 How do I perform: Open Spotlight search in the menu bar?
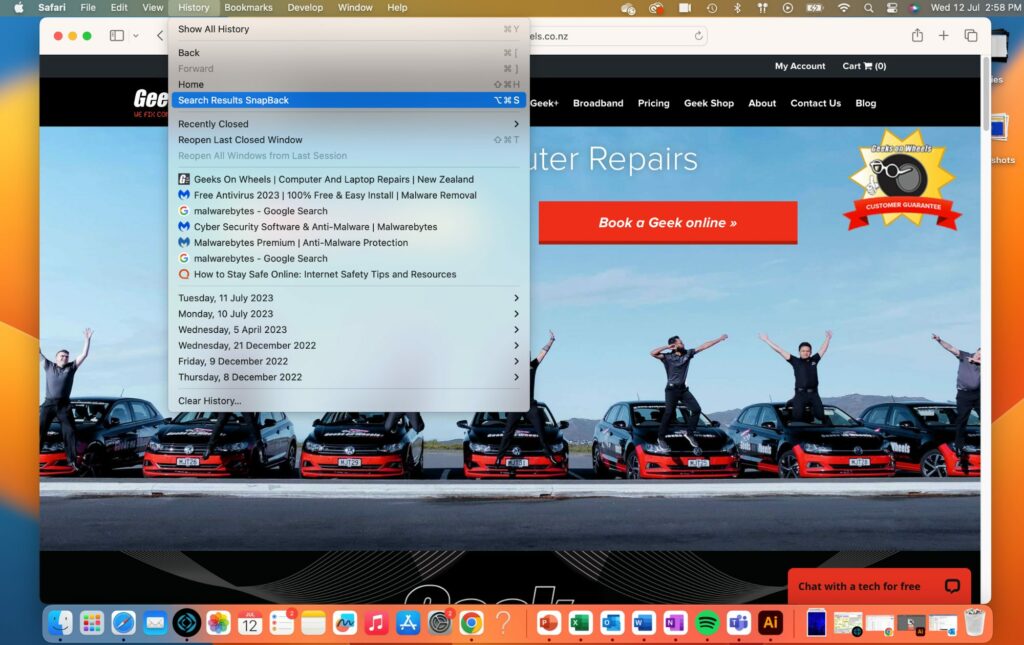pos(867,7)
